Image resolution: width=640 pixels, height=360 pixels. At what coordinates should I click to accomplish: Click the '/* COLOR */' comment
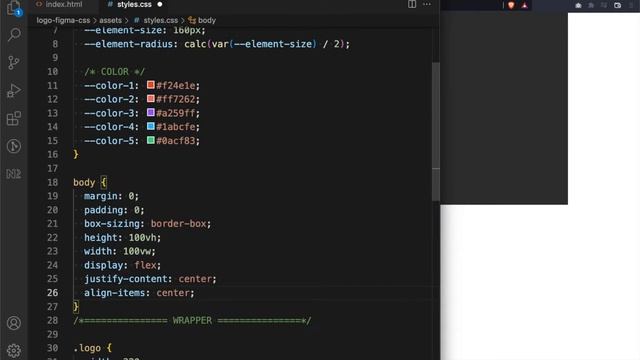114,71
